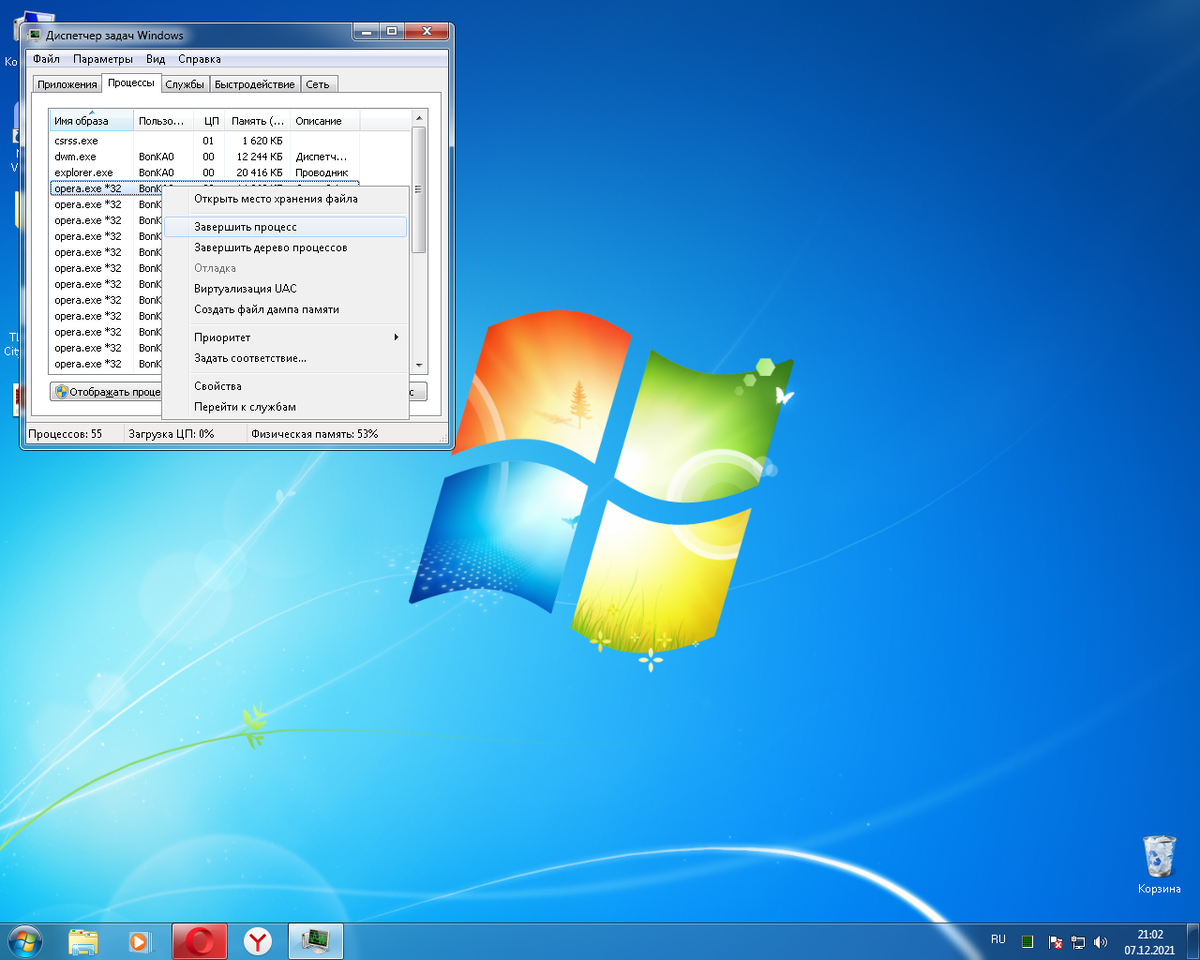Open the network tray icon
The height and width of the screenshot is (960, 1200).
pos(1079,942)
